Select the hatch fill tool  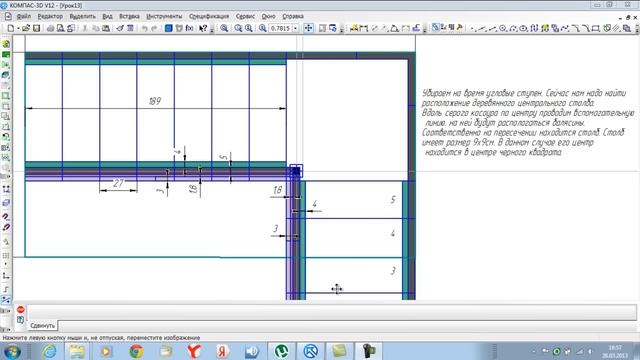tap(616, 28)
